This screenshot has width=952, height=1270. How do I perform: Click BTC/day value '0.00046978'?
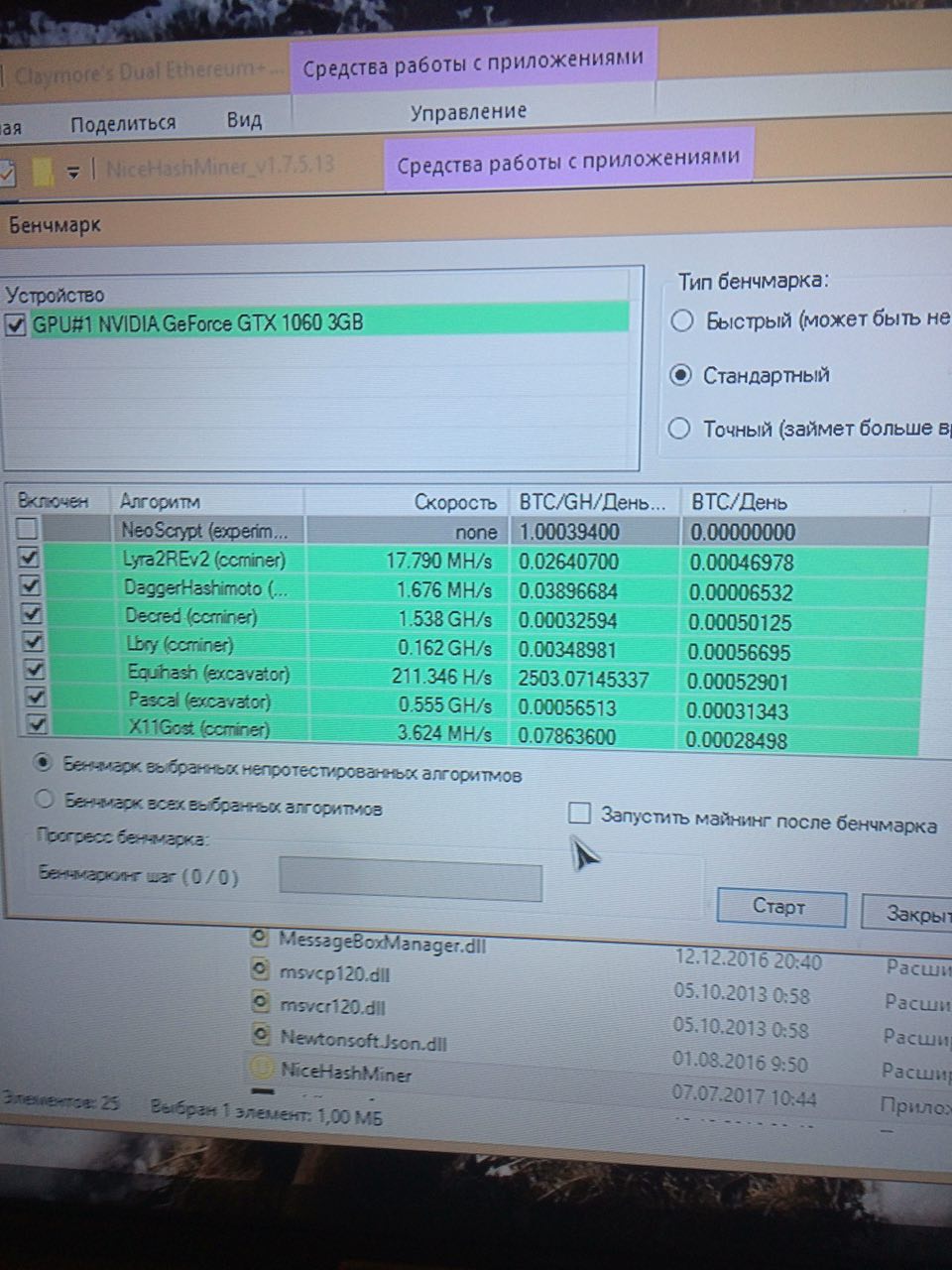click(742, 563)
